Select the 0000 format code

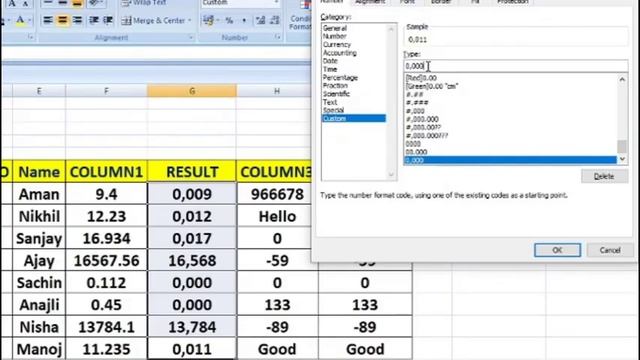pos(413,144)
